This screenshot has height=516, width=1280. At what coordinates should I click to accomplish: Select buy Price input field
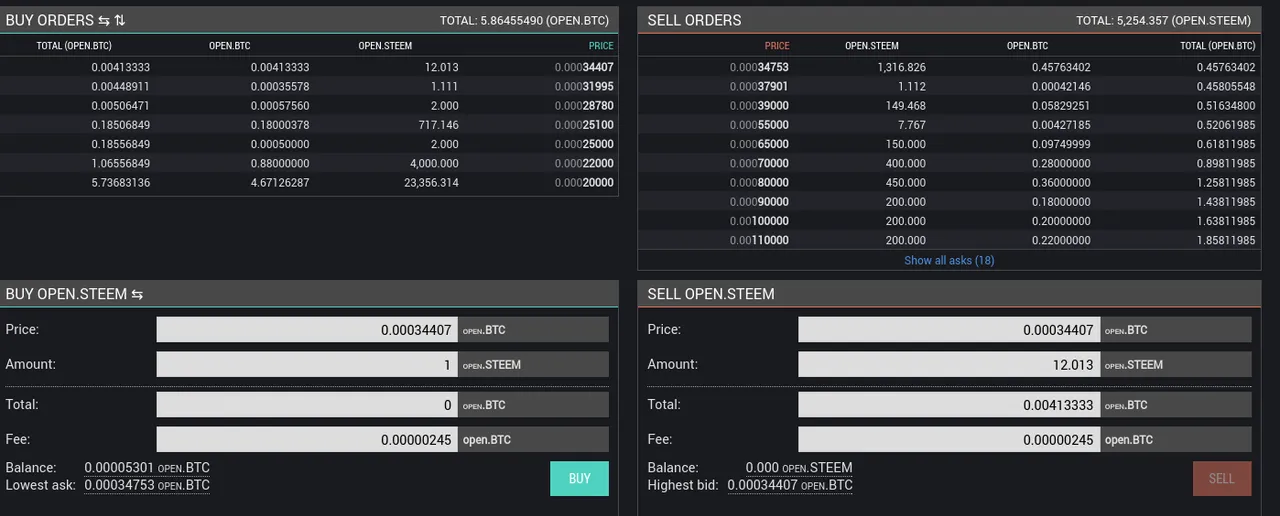click(x=307, y=330)
